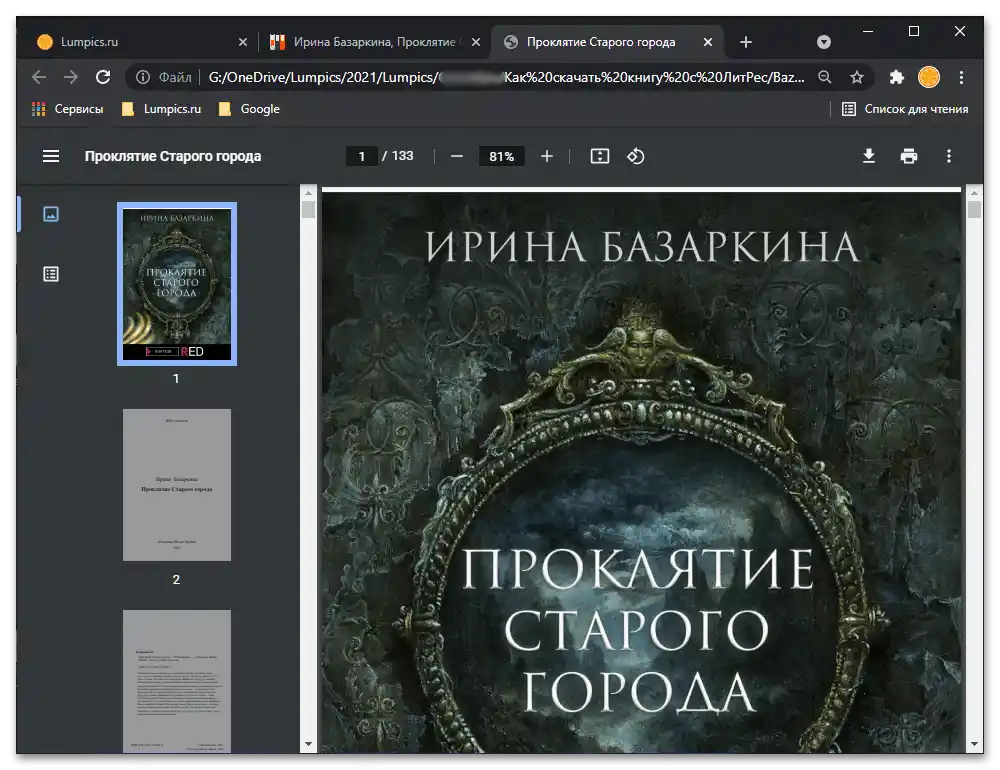
Task: Bookmark this page with the star
Action: coord(857,77)
